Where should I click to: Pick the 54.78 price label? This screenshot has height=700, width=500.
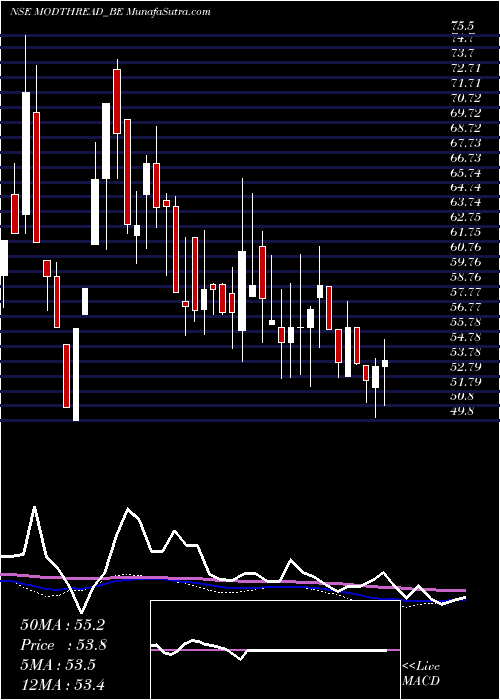click(x=465, y=337)
